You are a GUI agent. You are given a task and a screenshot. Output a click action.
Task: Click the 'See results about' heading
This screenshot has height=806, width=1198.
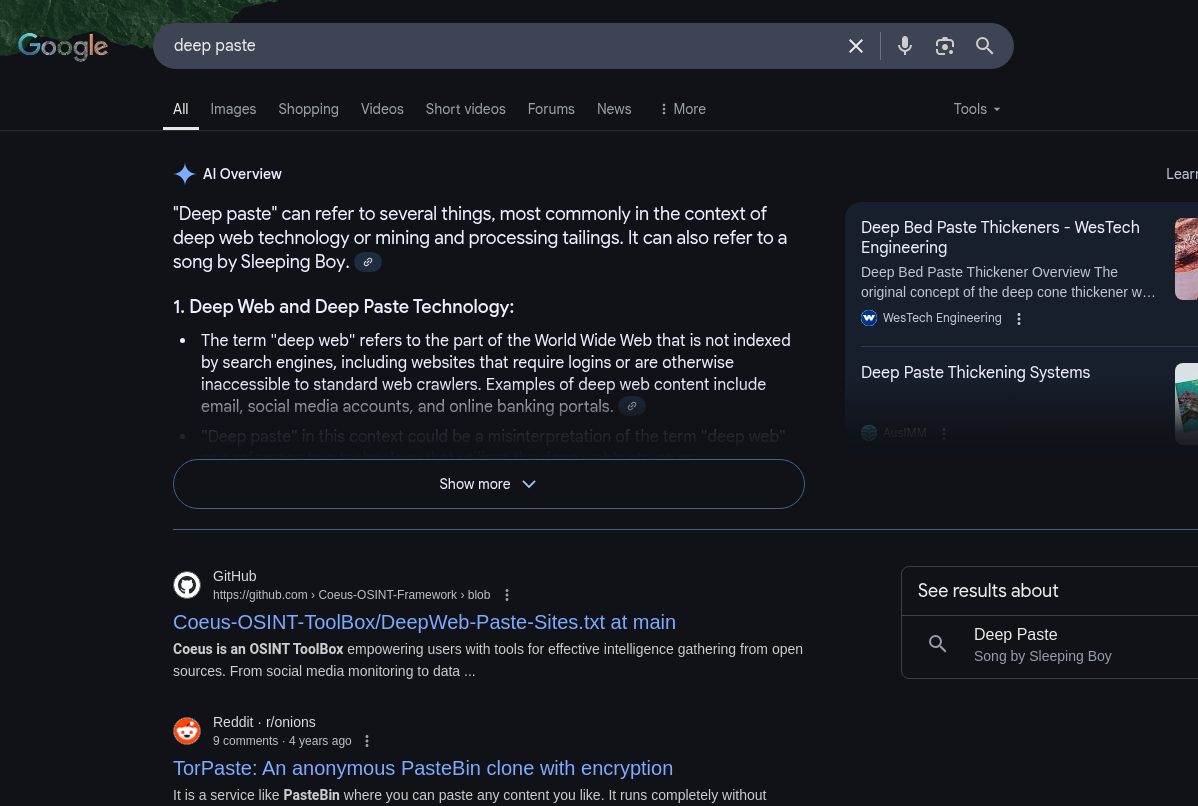point(988,591)
